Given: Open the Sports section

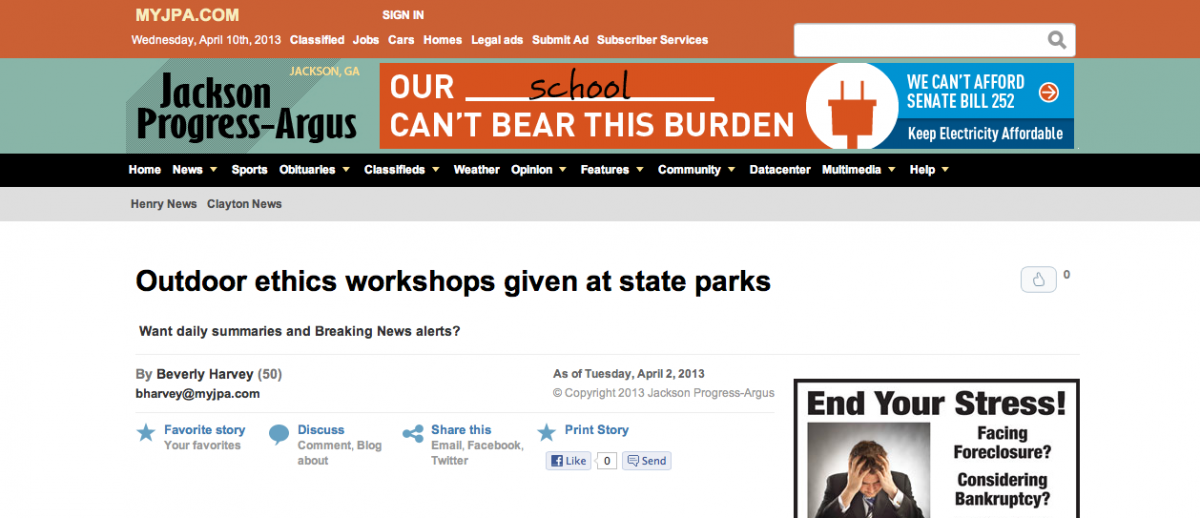Looking at the screenshot, I should (249, 170).
